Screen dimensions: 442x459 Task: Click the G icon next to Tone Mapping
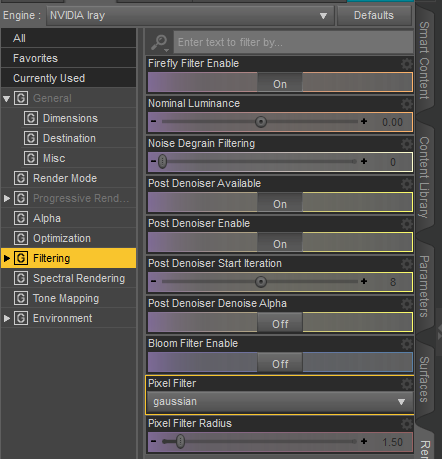click(x=21, y=298)
